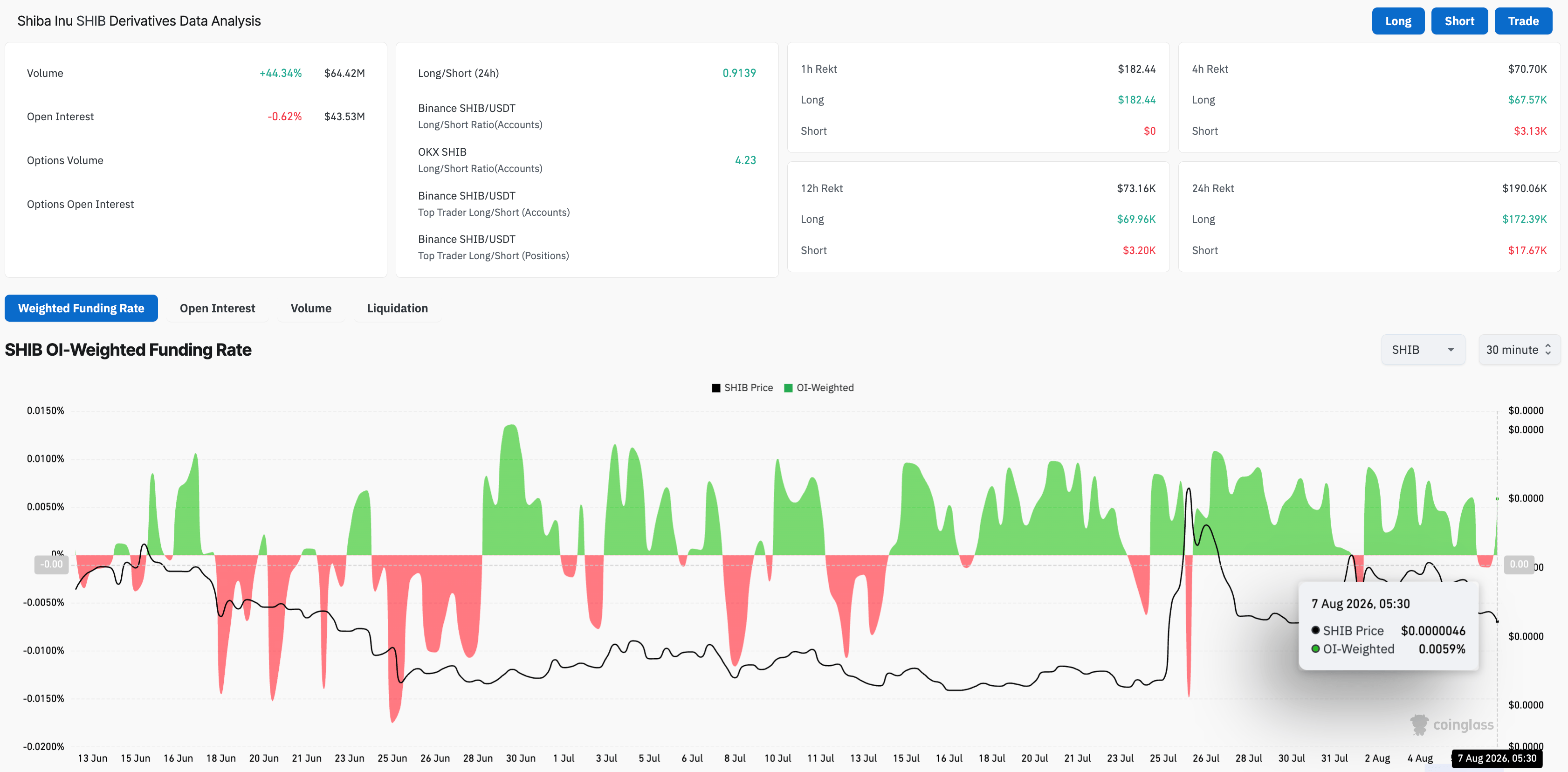1568x772 pixels.
Task: Click the 0.0150% y-axis label
Action: coord(45,410)
